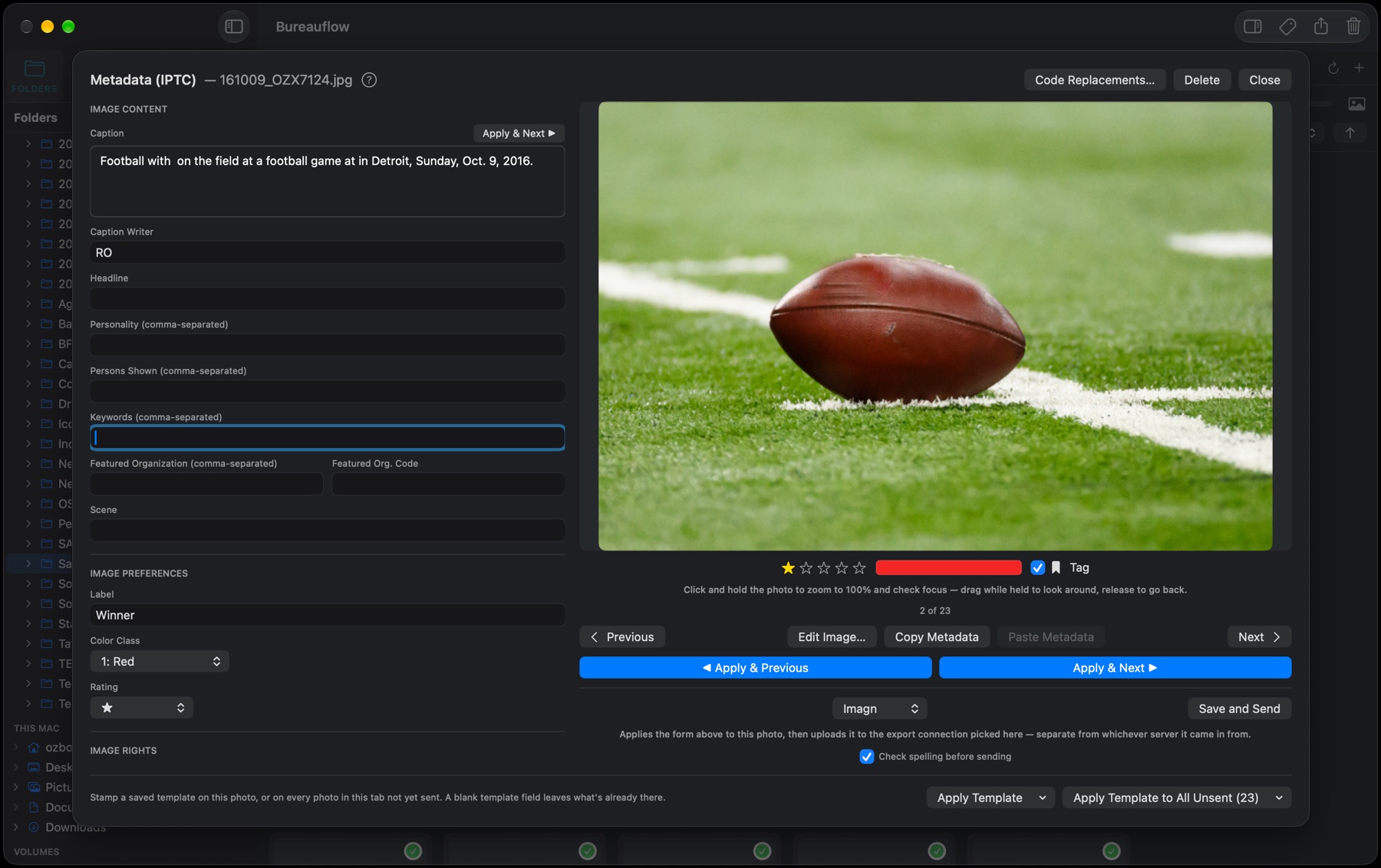
Task: Click the red color label bar
Action: pos(948,567)
